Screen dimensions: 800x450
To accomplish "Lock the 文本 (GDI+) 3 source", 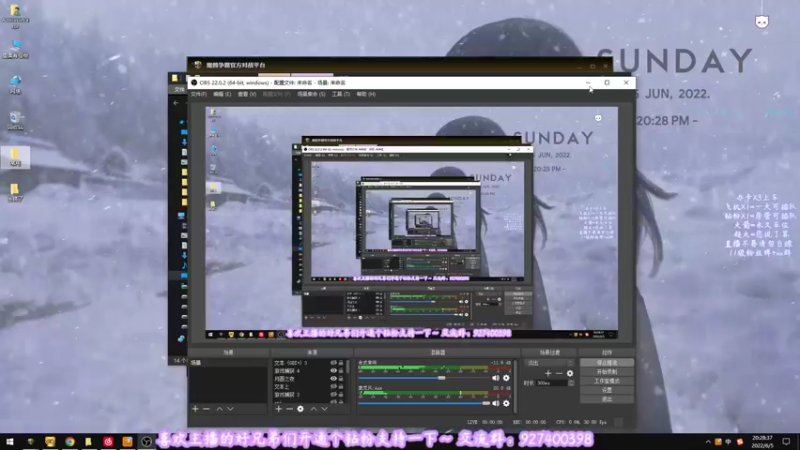I will coord(341,363).
